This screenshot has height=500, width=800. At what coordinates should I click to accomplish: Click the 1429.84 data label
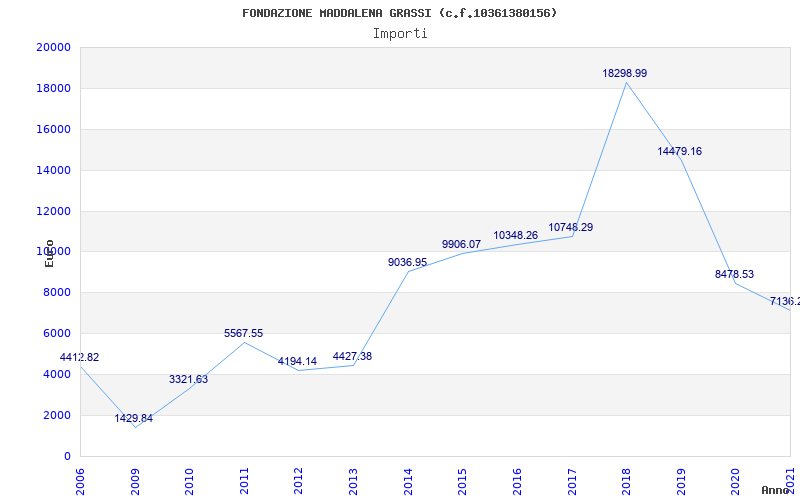coord(133,419)
